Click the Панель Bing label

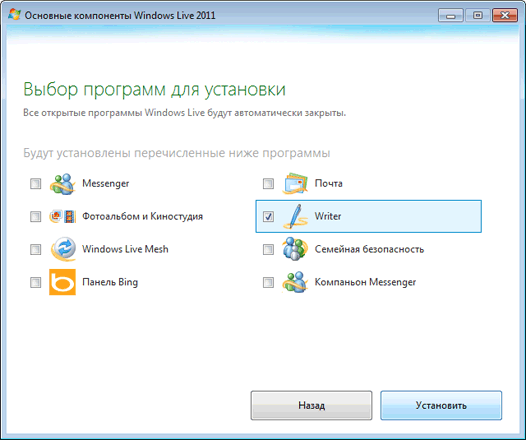point(110,282)
